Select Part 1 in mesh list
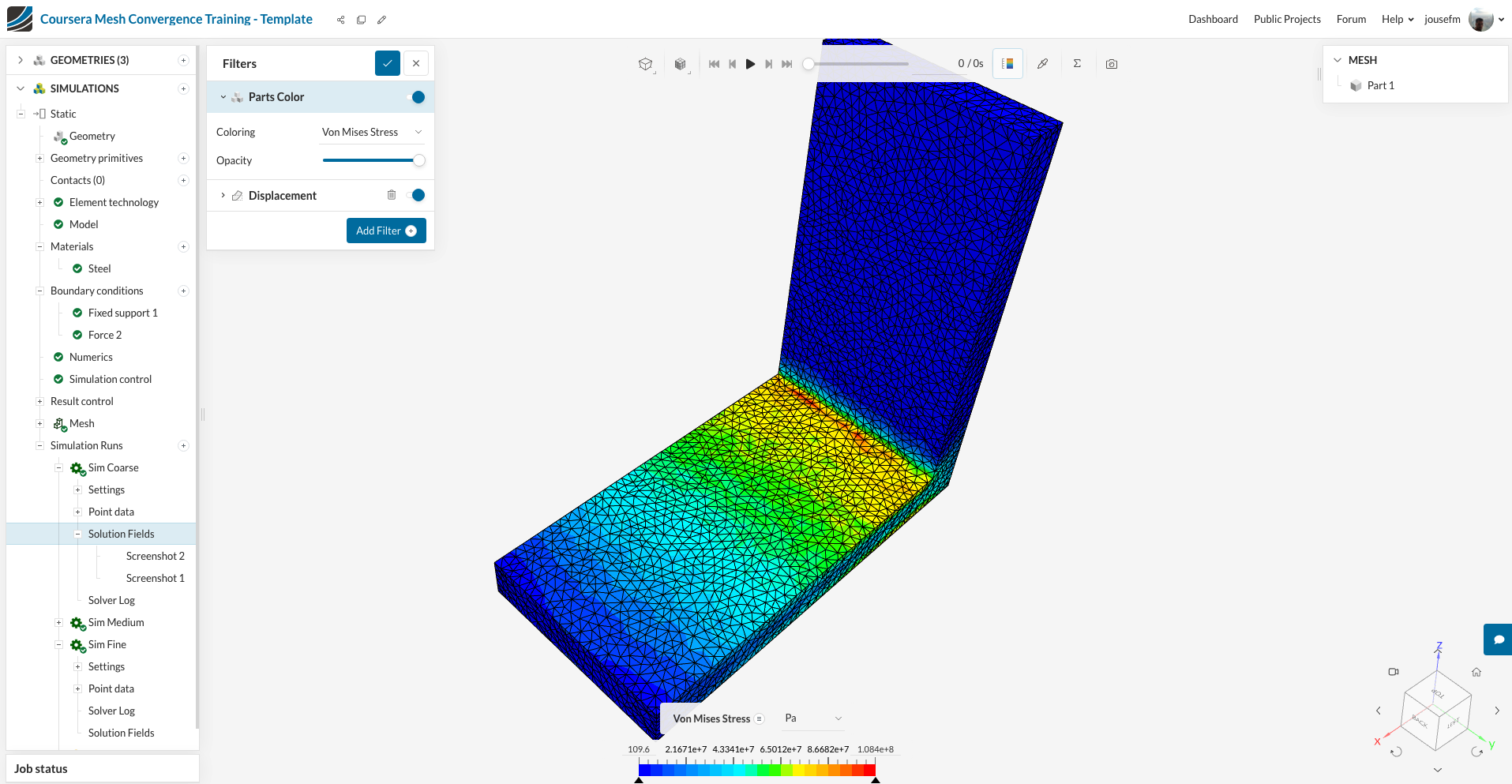 pos(1380,85)
